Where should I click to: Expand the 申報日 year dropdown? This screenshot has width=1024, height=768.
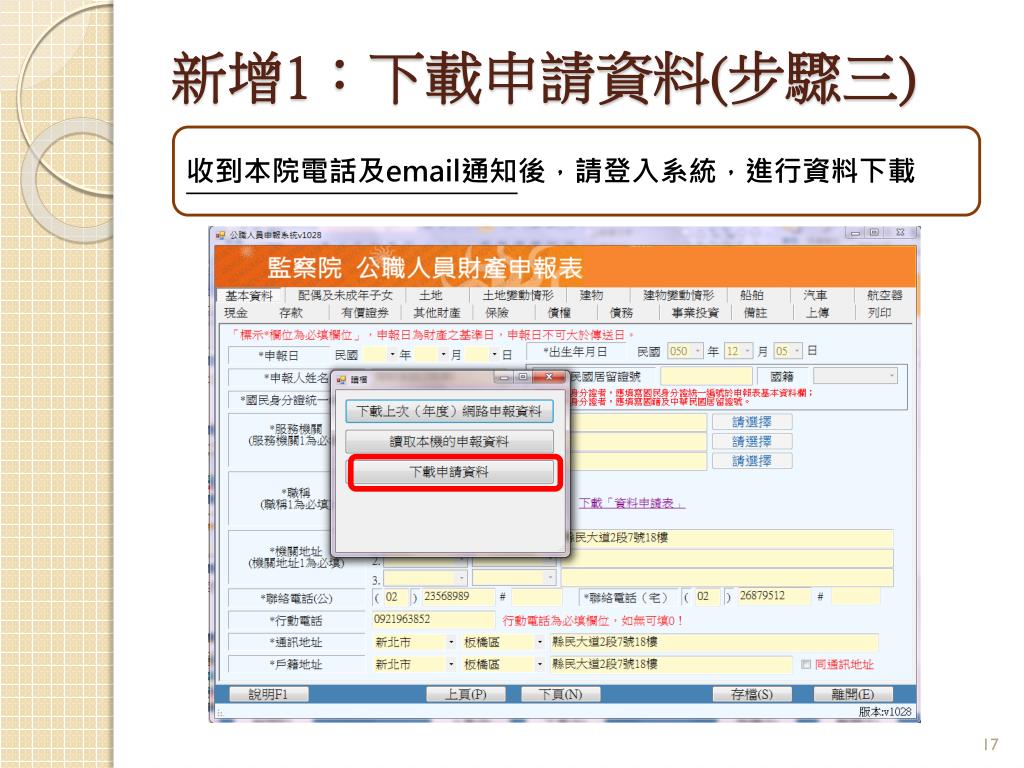(x=392, y=355)
